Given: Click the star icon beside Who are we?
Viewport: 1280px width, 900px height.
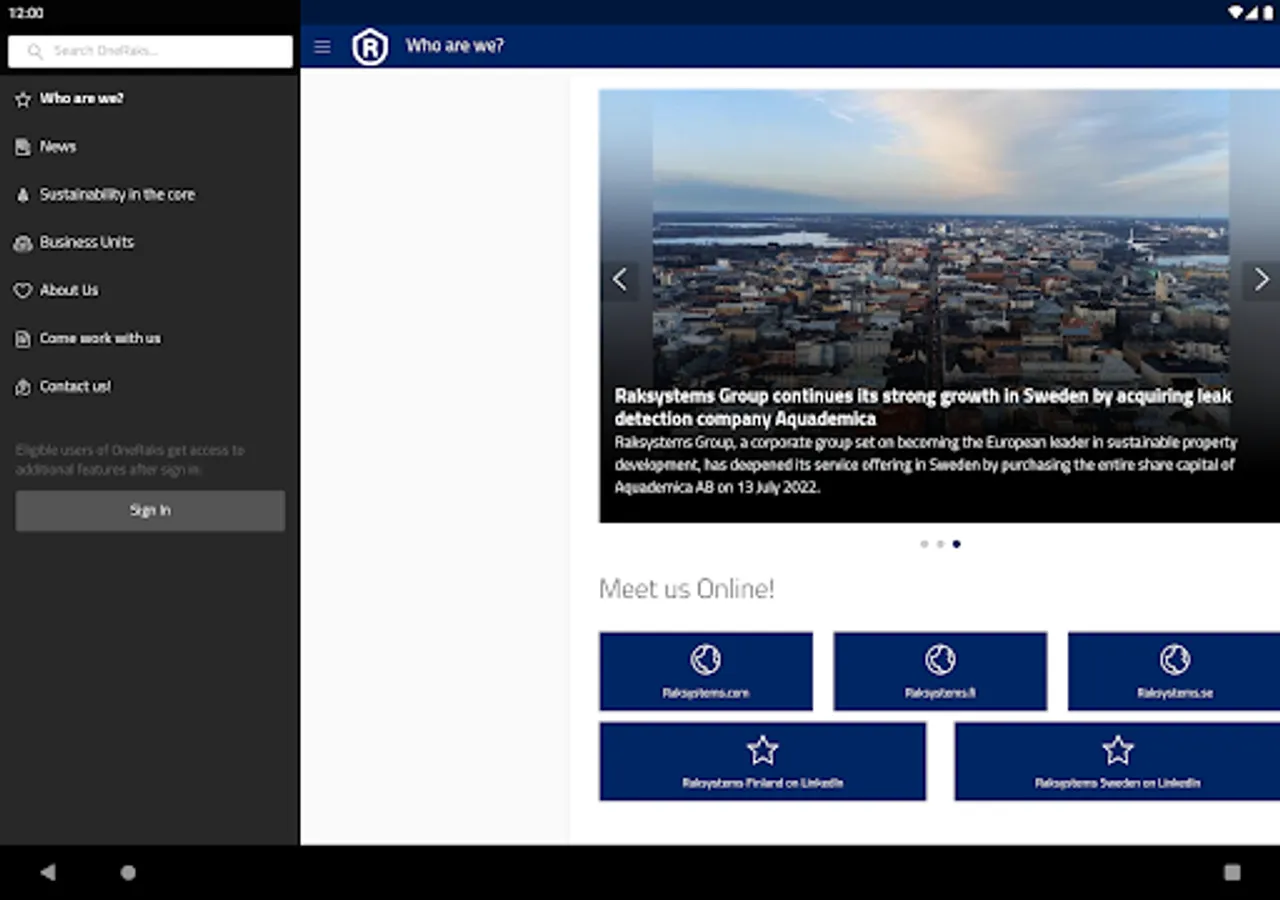Looking at the screenshot, I should click(23, 99).
